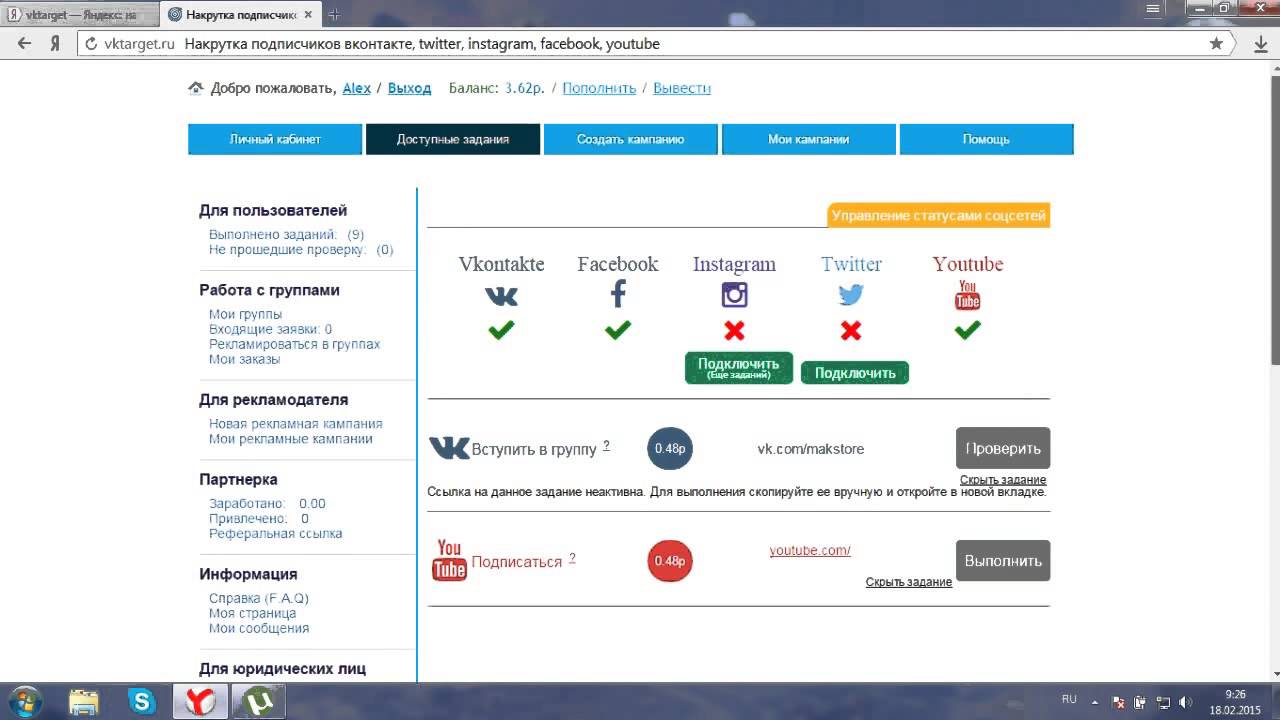Click the RU language indicator

tap(1069, 699)
